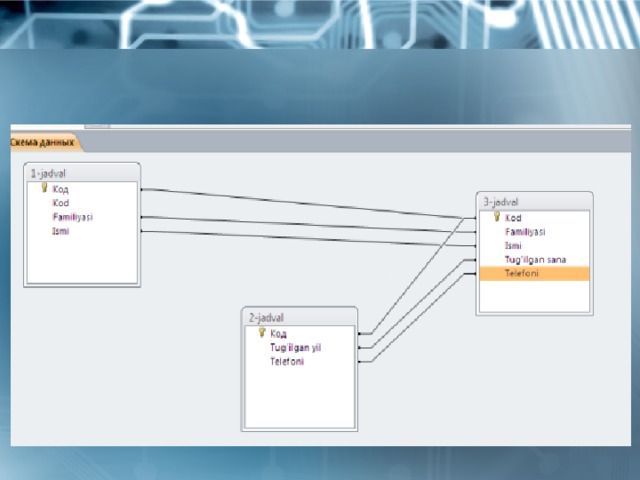Select the Tug'ilgan yil field in 2-jadval
This screenshot has width=640, height=480.
tap(295, 347)
